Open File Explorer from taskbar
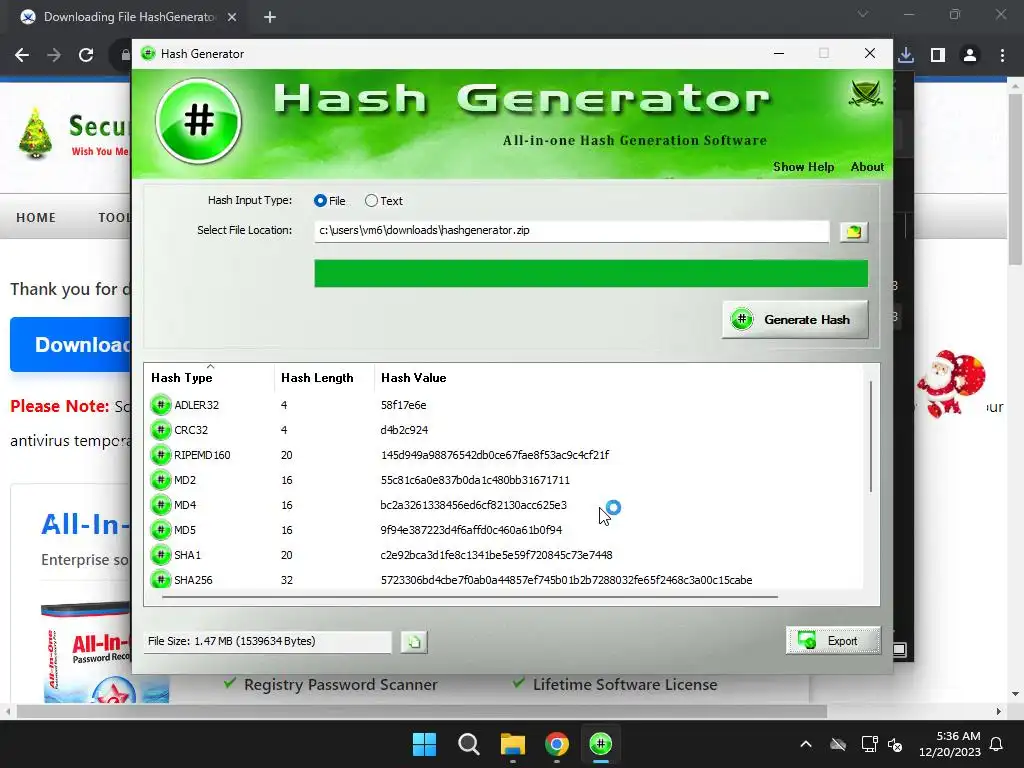The width and height of the screenshot is (1024, 768). tap(513, 744)
